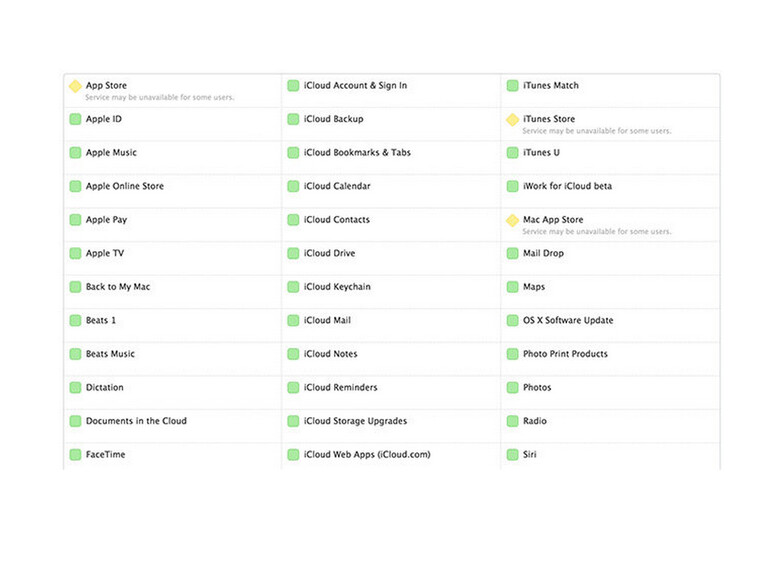770x578 pixels.
Task: Click the green status icon beside Apple Online Store
Action: click(75, 186)
